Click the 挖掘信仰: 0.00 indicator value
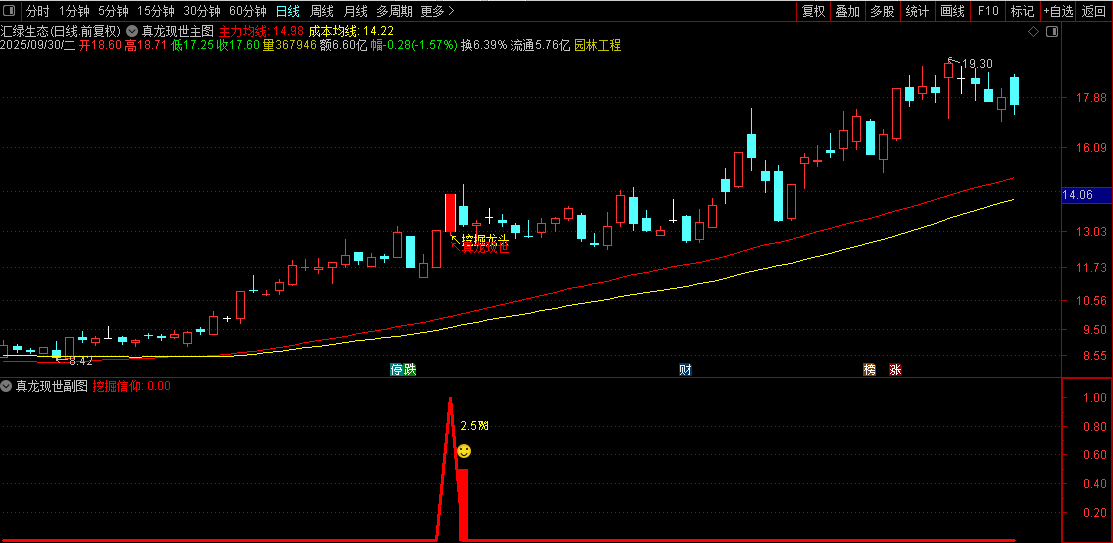1113x543 pixels. pyautogui.click(x=132, y=386)
